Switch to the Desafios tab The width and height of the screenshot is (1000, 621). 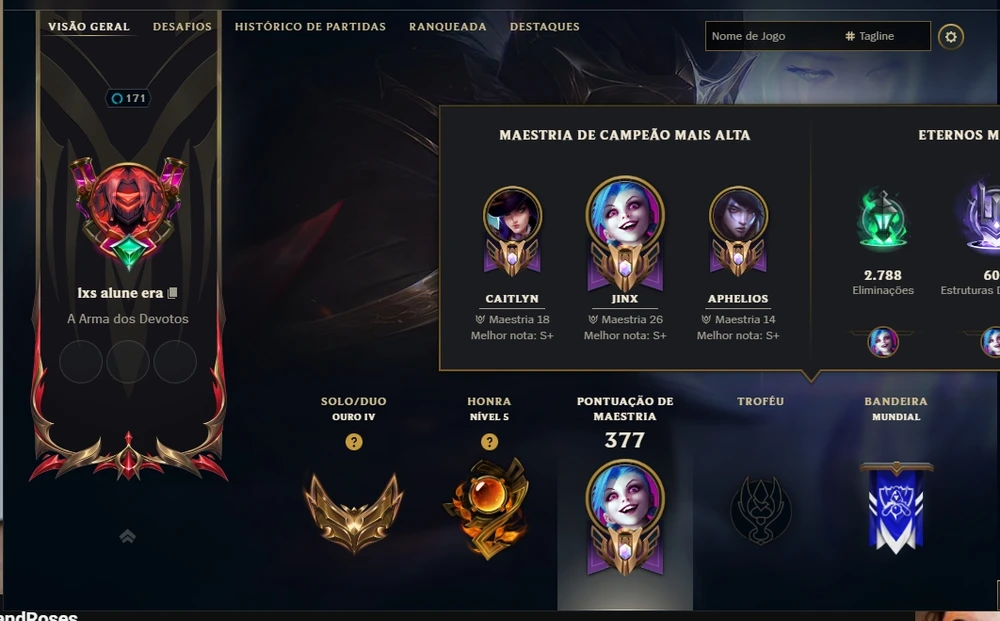182,27
